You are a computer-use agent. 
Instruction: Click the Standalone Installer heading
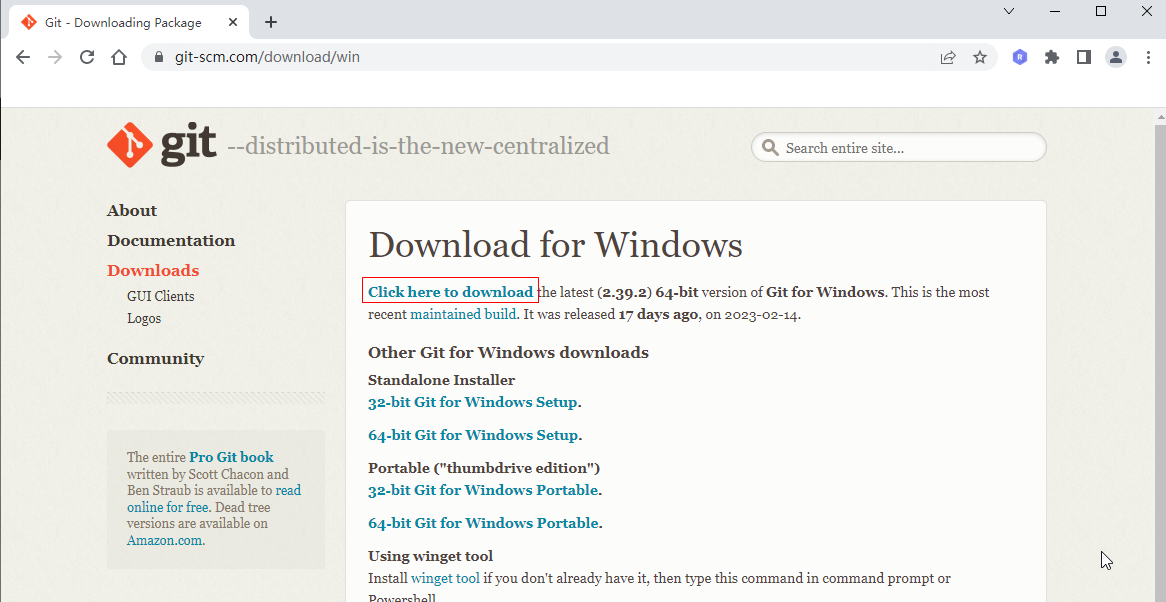[x=441, y=380]
